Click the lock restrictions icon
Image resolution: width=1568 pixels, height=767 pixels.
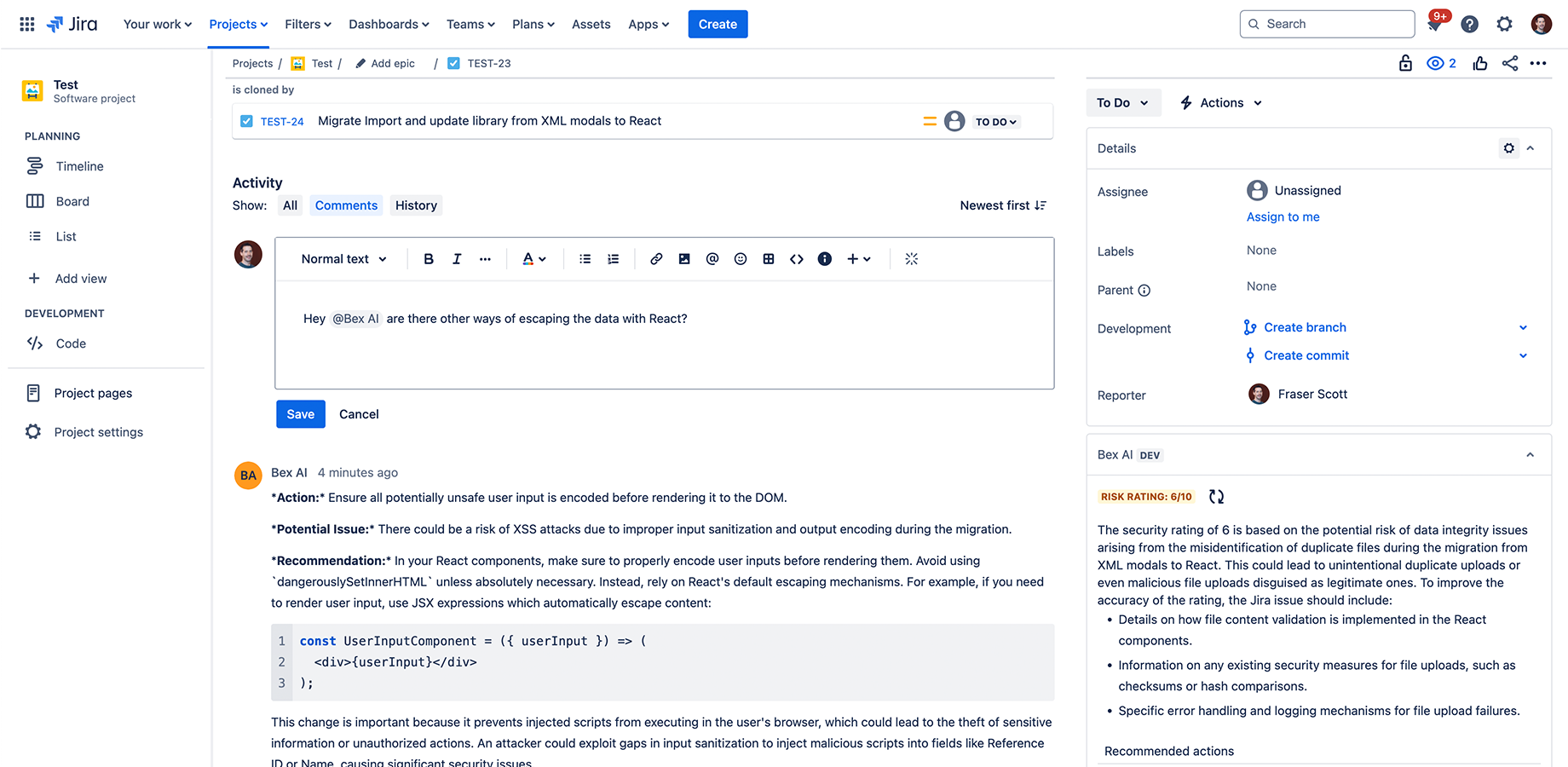1406,63
